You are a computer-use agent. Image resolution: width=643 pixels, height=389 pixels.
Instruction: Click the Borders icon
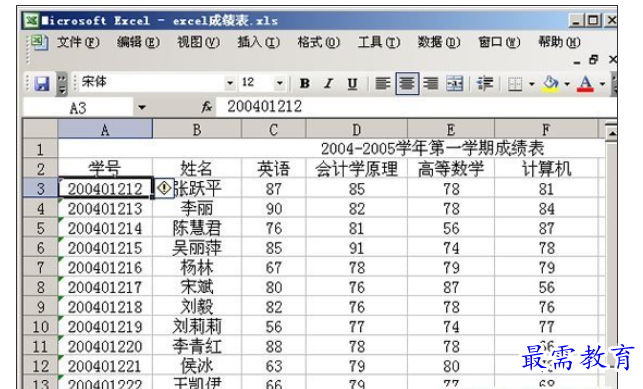click(x=515, y=84)
